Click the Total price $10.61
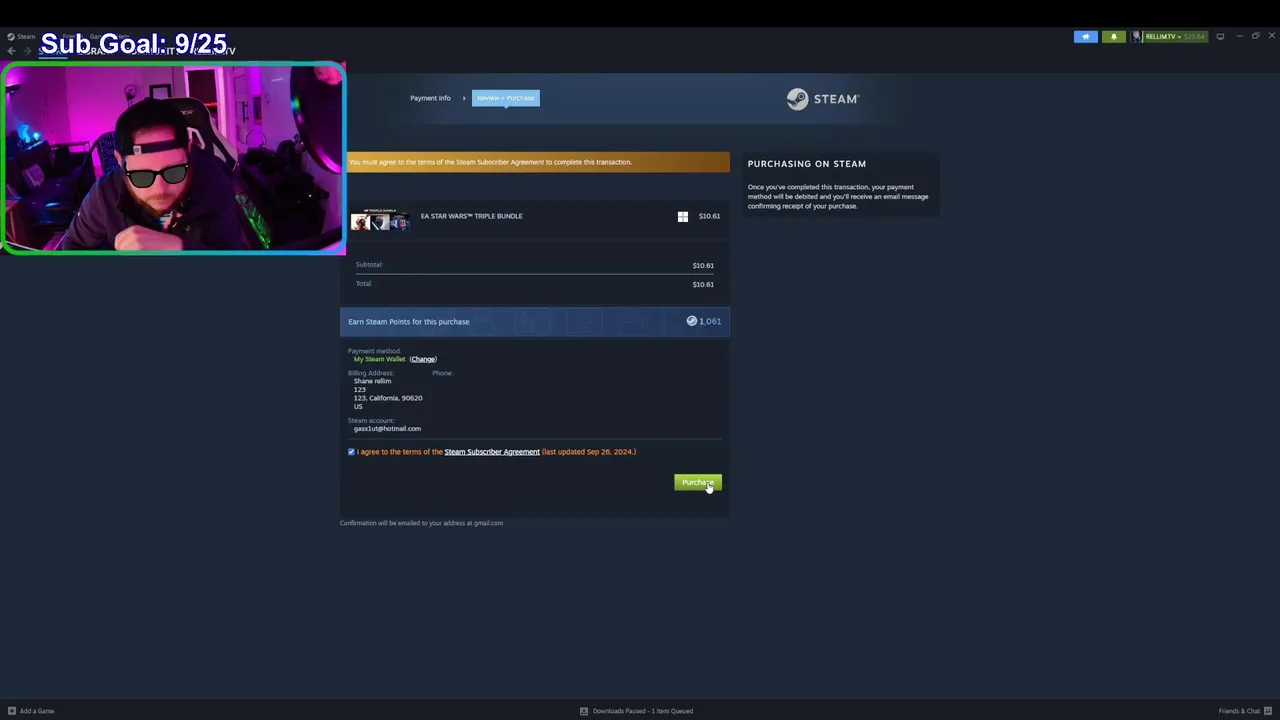The image size is (1280, 720). [703, 284]
